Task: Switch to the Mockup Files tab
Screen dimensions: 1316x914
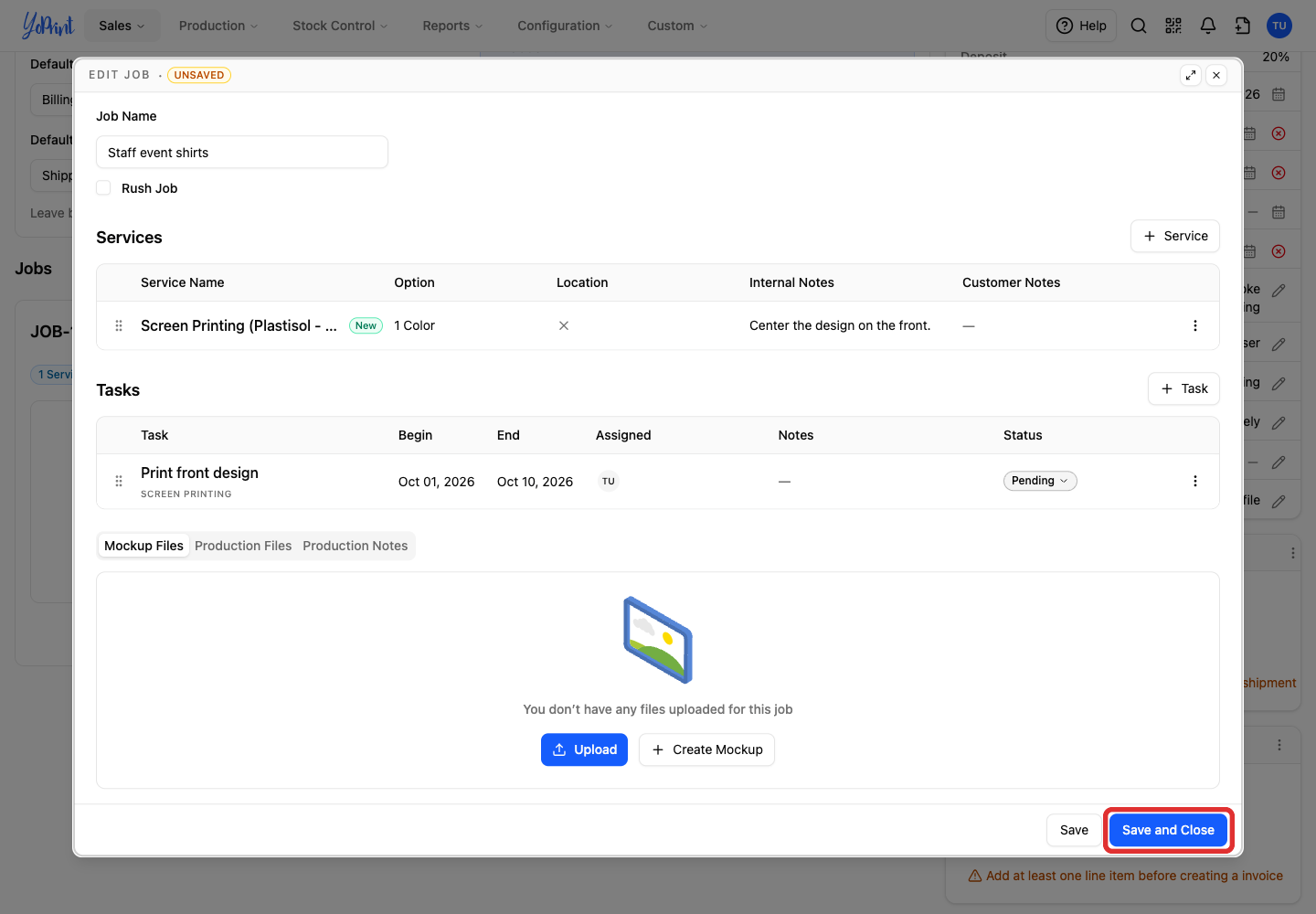Action: tap(143, 546)
